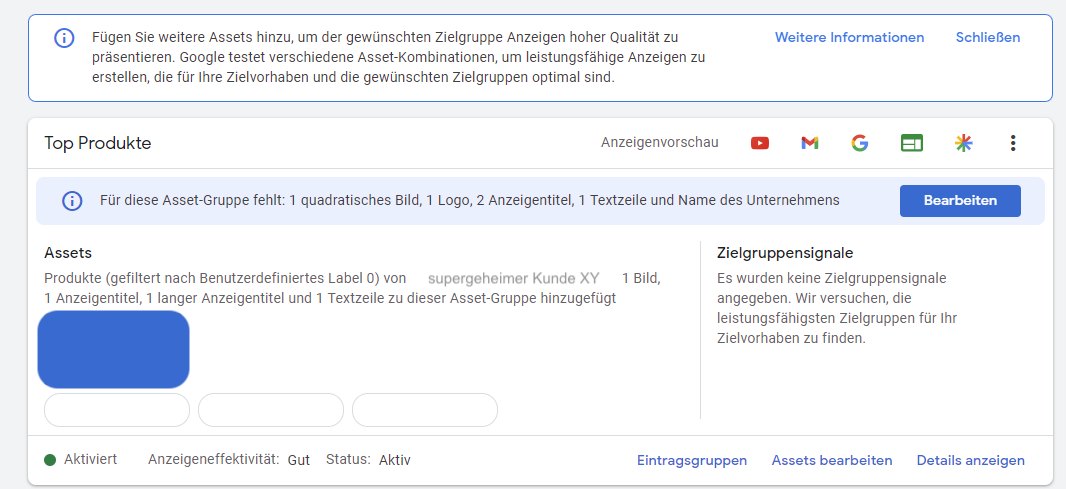Open the Weitere Informationen link
This screenshot has height=489, width=1066.
tap(849, 37)
